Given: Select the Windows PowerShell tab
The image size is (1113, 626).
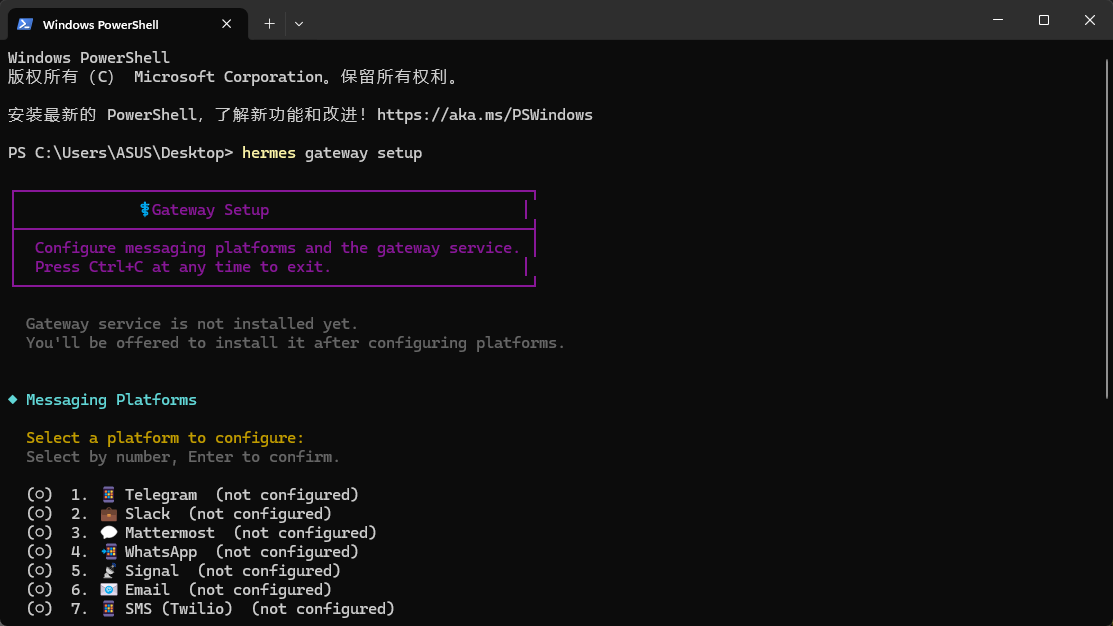Looking at the screenshot, I should [x=128, y=24].
